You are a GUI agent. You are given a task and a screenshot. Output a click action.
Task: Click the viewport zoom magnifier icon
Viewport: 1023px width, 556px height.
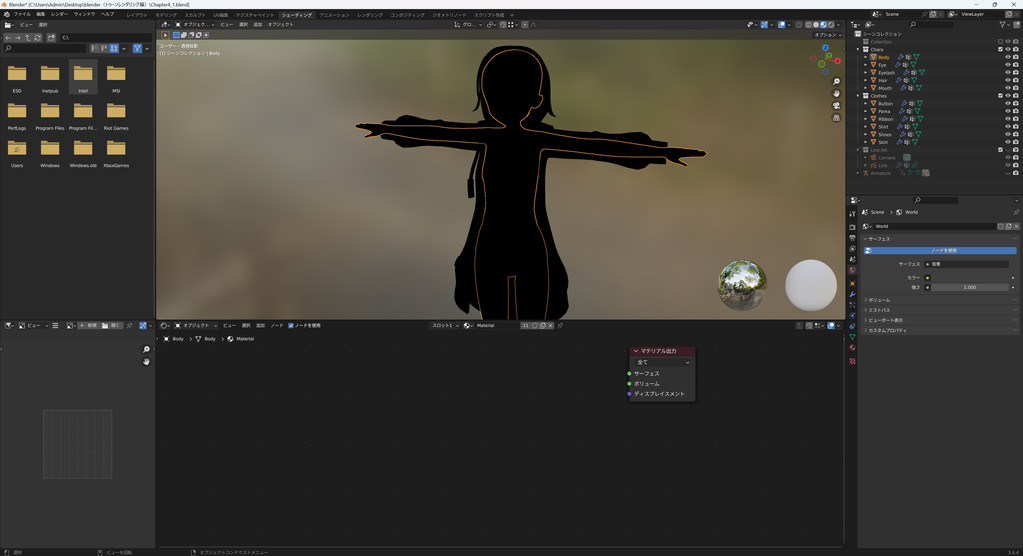(836, 81)
